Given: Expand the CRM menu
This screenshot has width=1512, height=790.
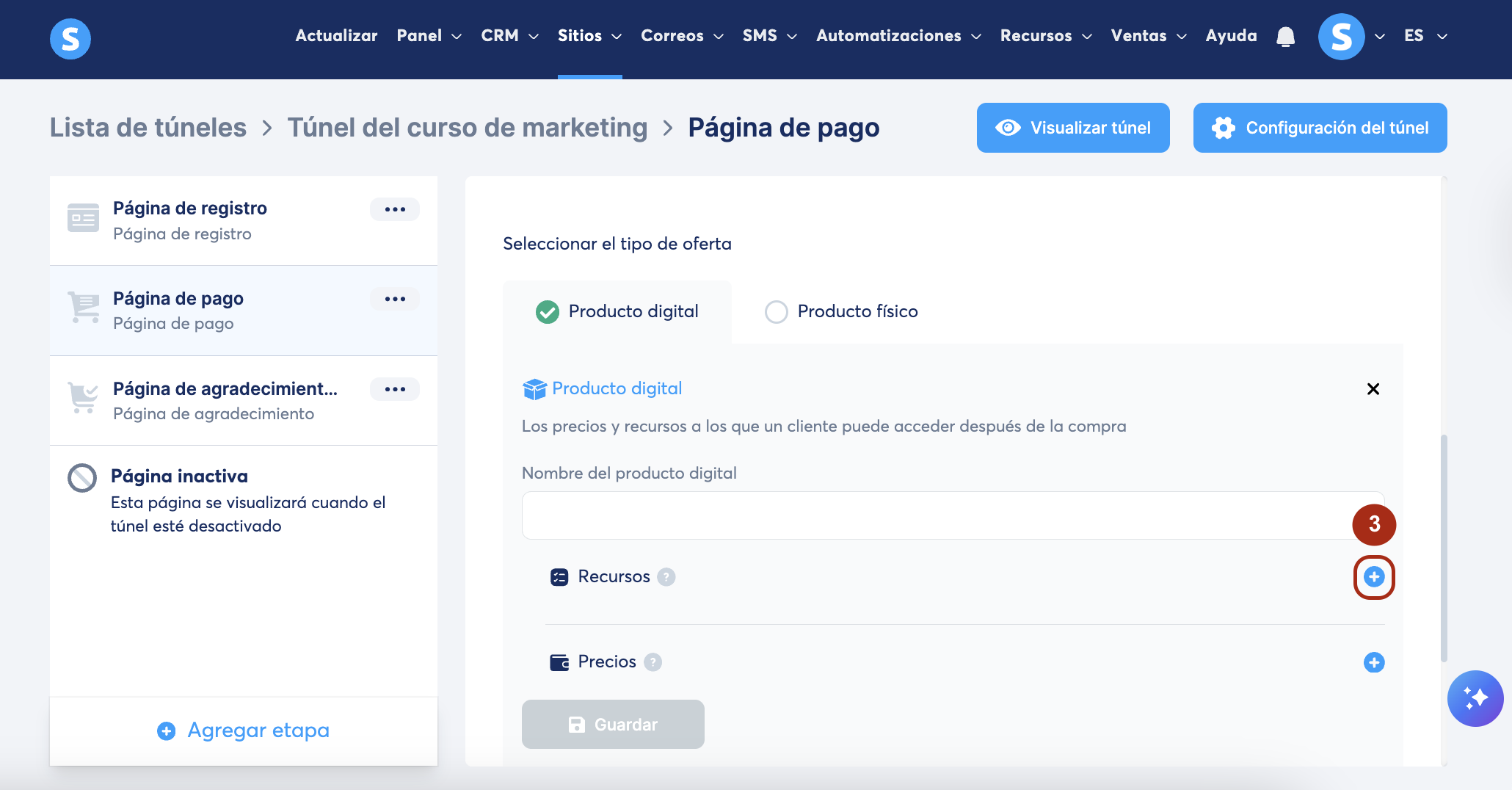Looking at the screenshot, I should click(x=510, y=36).
